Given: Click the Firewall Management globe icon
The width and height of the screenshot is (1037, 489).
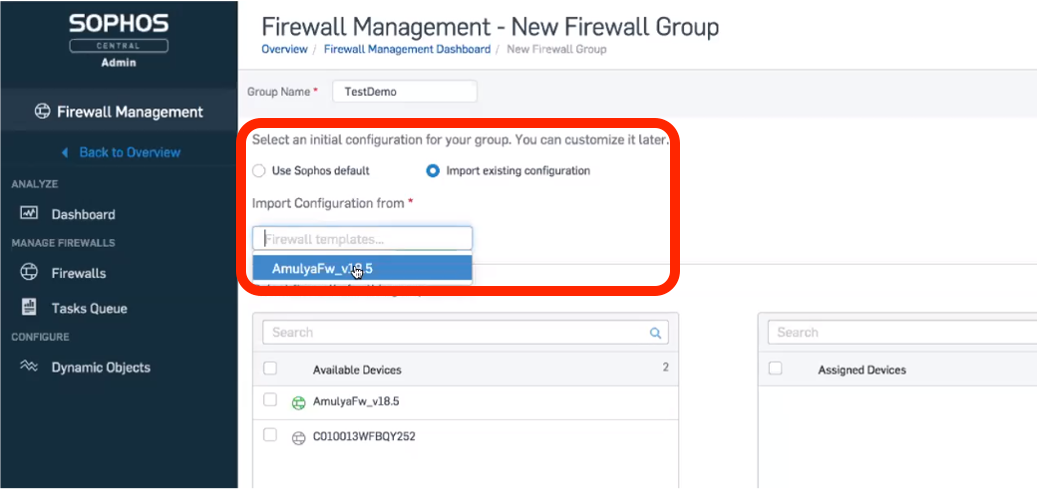Looking at the screenshot, I should [42, 112].
